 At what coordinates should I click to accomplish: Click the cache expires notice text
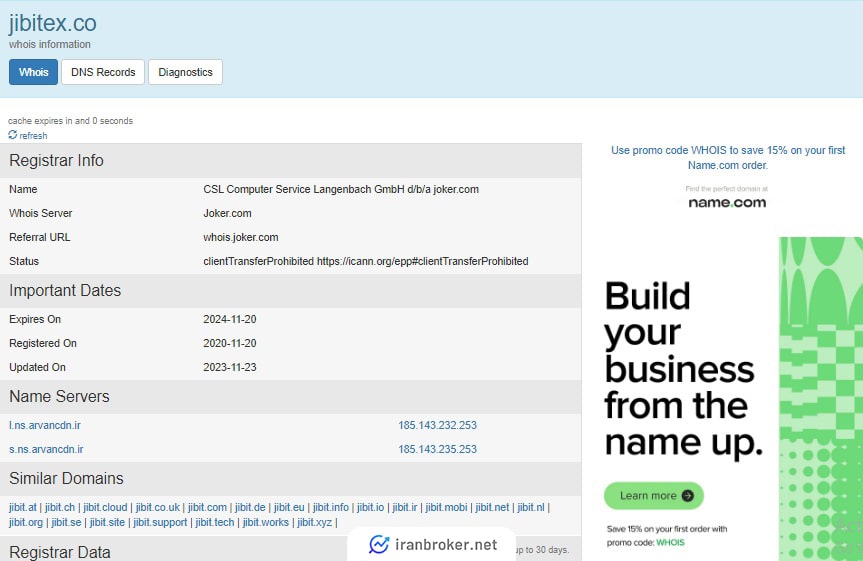point(70,121)
